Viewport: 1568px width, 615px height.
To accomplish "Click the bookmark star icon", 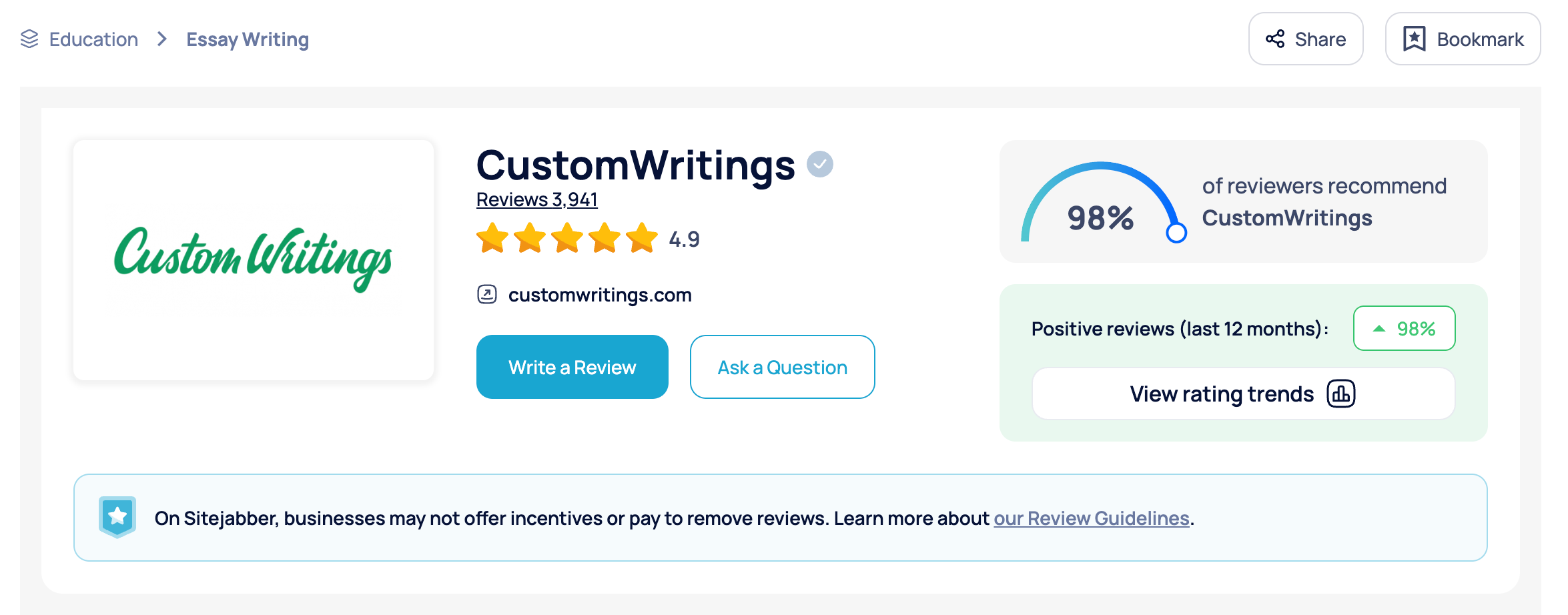I will click(x=1414, y=39).
